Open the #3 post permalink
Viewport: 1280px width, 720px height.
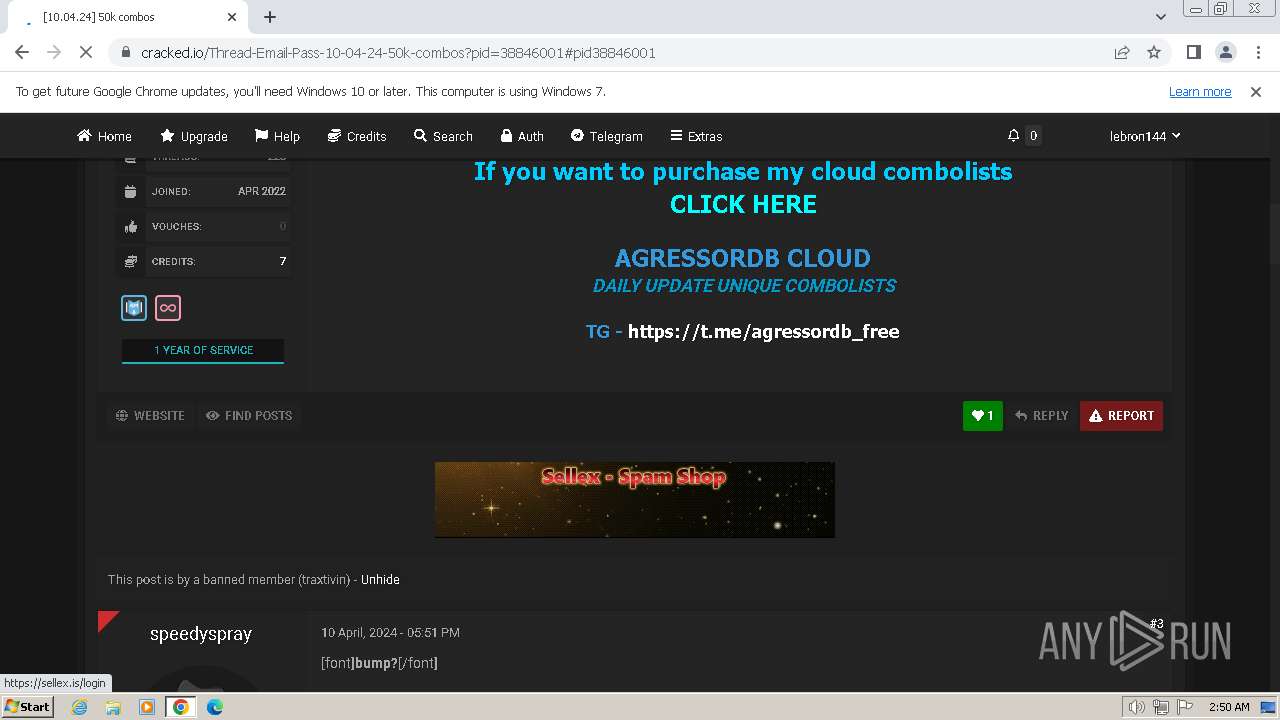1156,624
